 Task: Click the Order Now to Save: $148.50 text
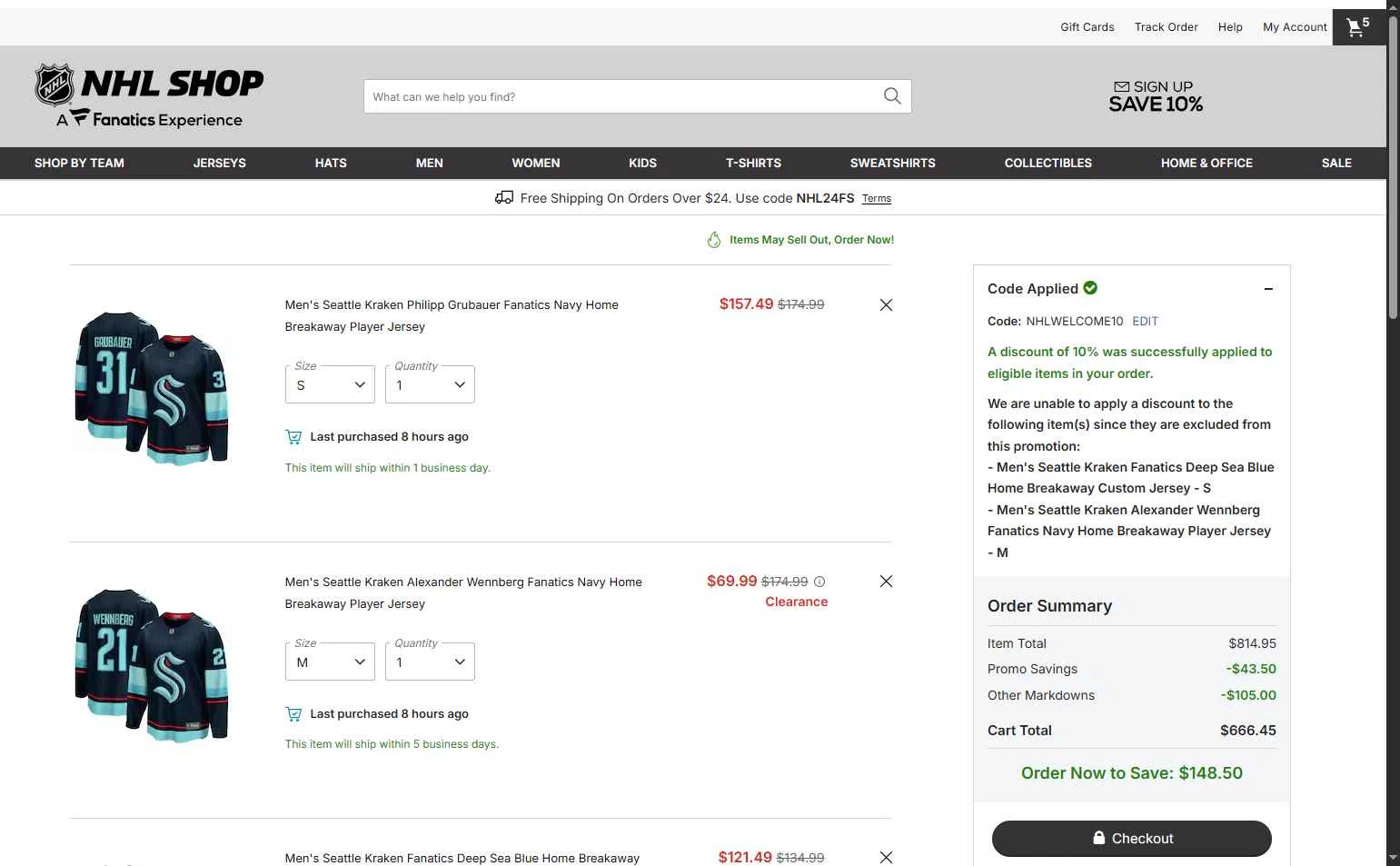tap(1131, 773)
